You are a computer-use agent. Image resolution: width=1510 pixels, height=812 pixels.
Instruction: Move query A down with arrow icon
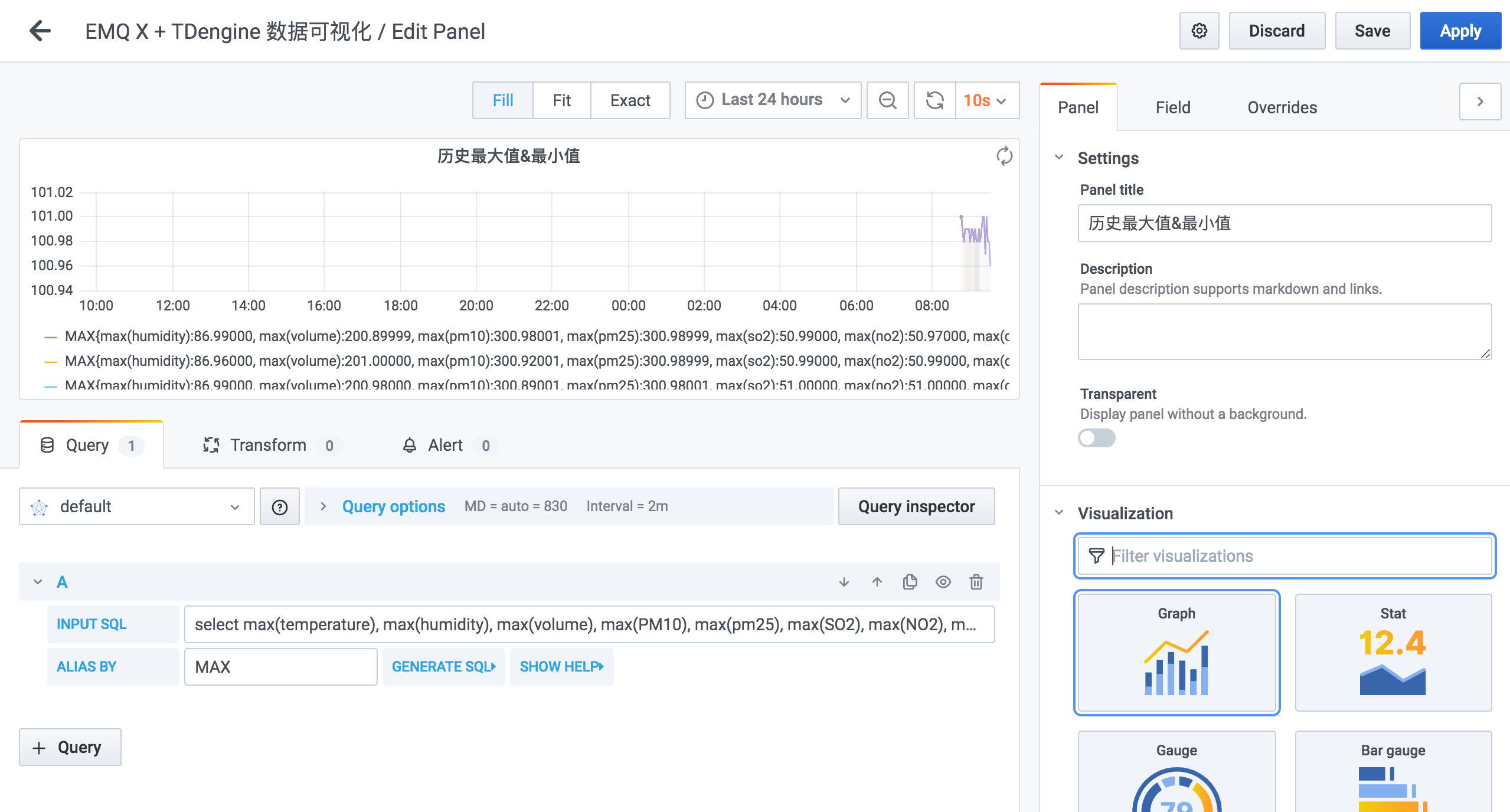click(844, 582)
